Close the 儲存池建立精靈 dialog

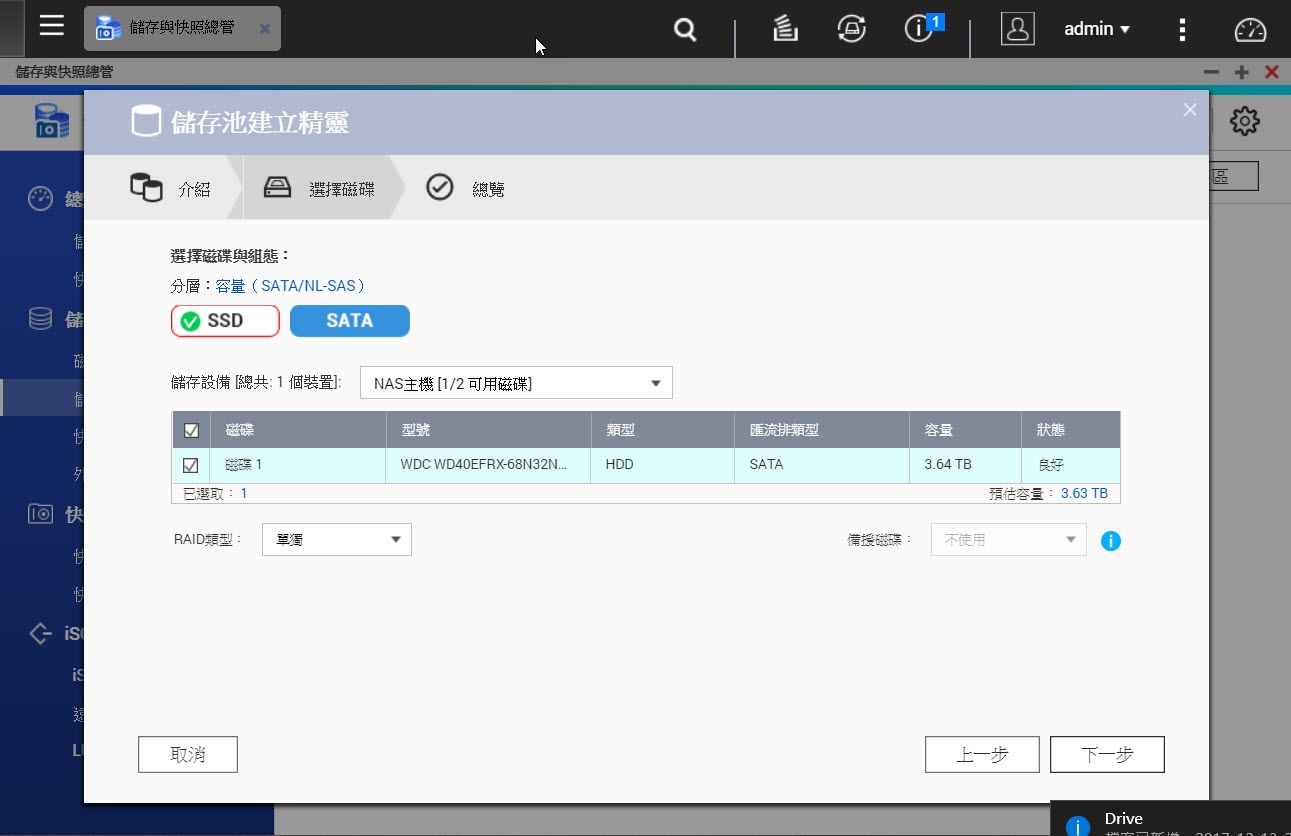point(1190,110)
